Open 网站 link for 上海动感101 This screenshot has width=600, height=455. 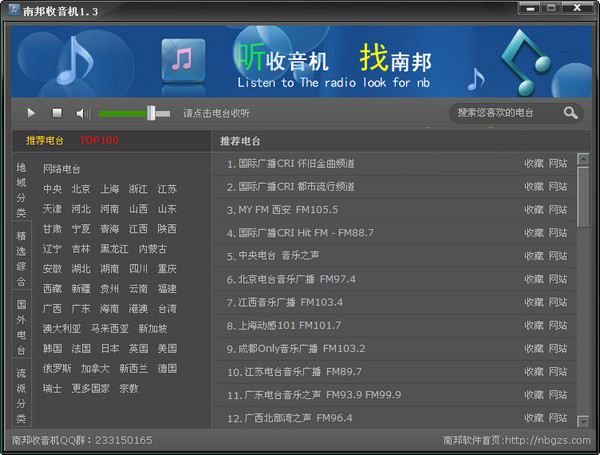pyautogui.click(x=557, y=326)
